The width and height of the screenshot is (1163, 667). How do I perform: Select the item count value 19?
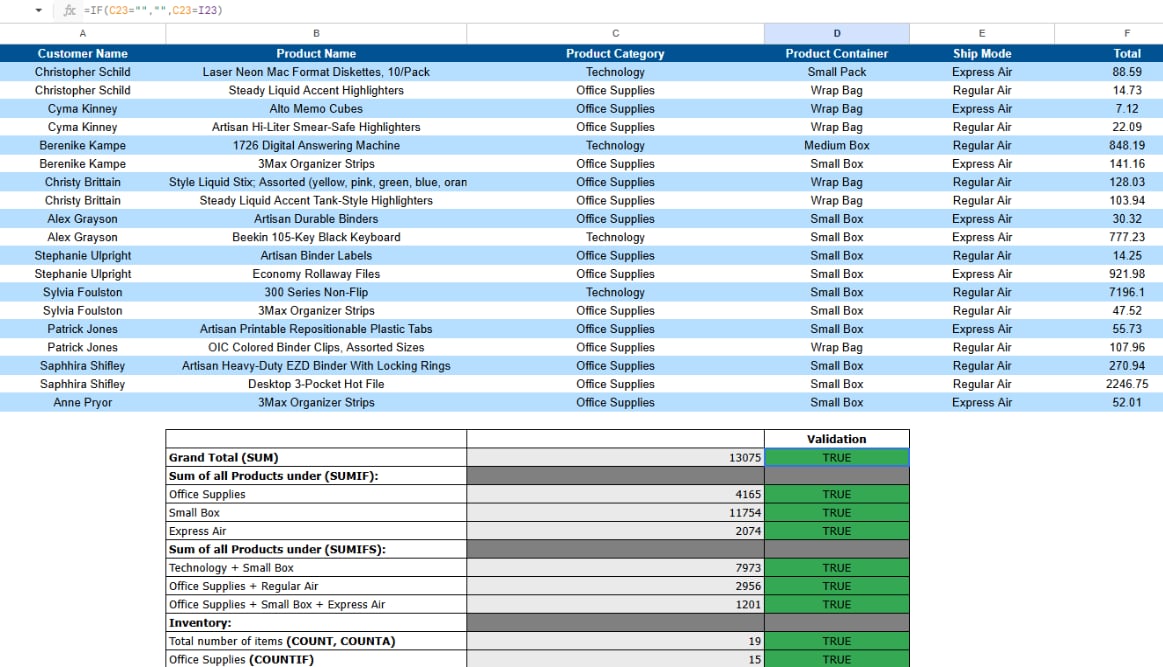pos(616,641)
